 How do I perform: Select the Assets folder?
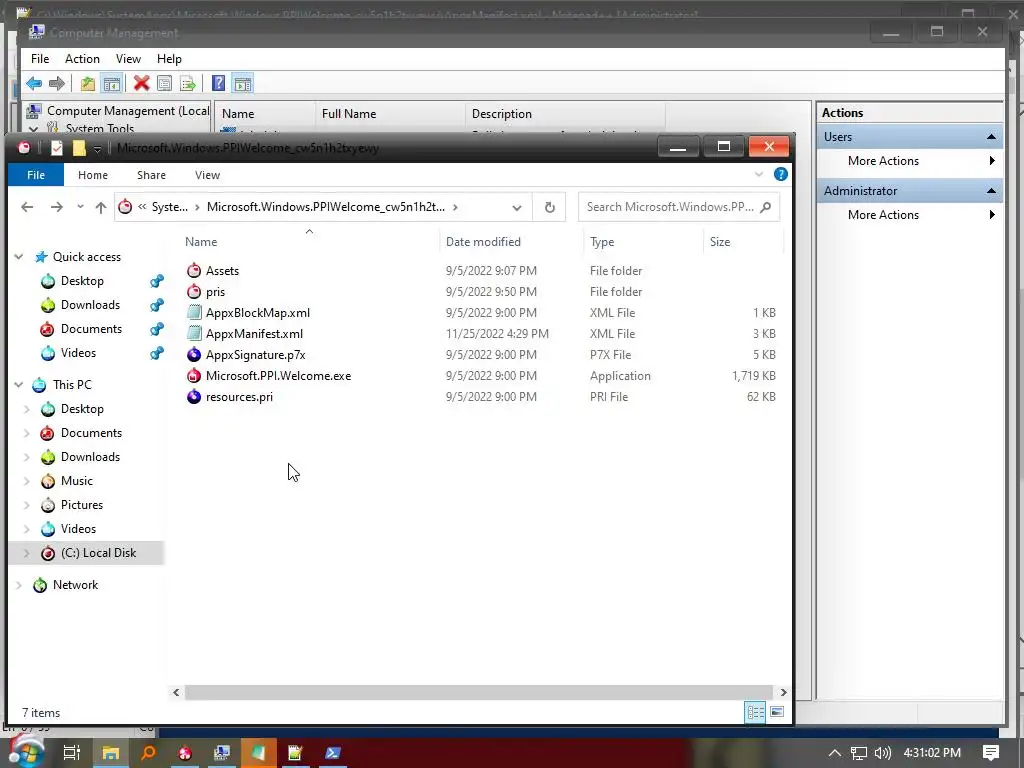point(222,271)
